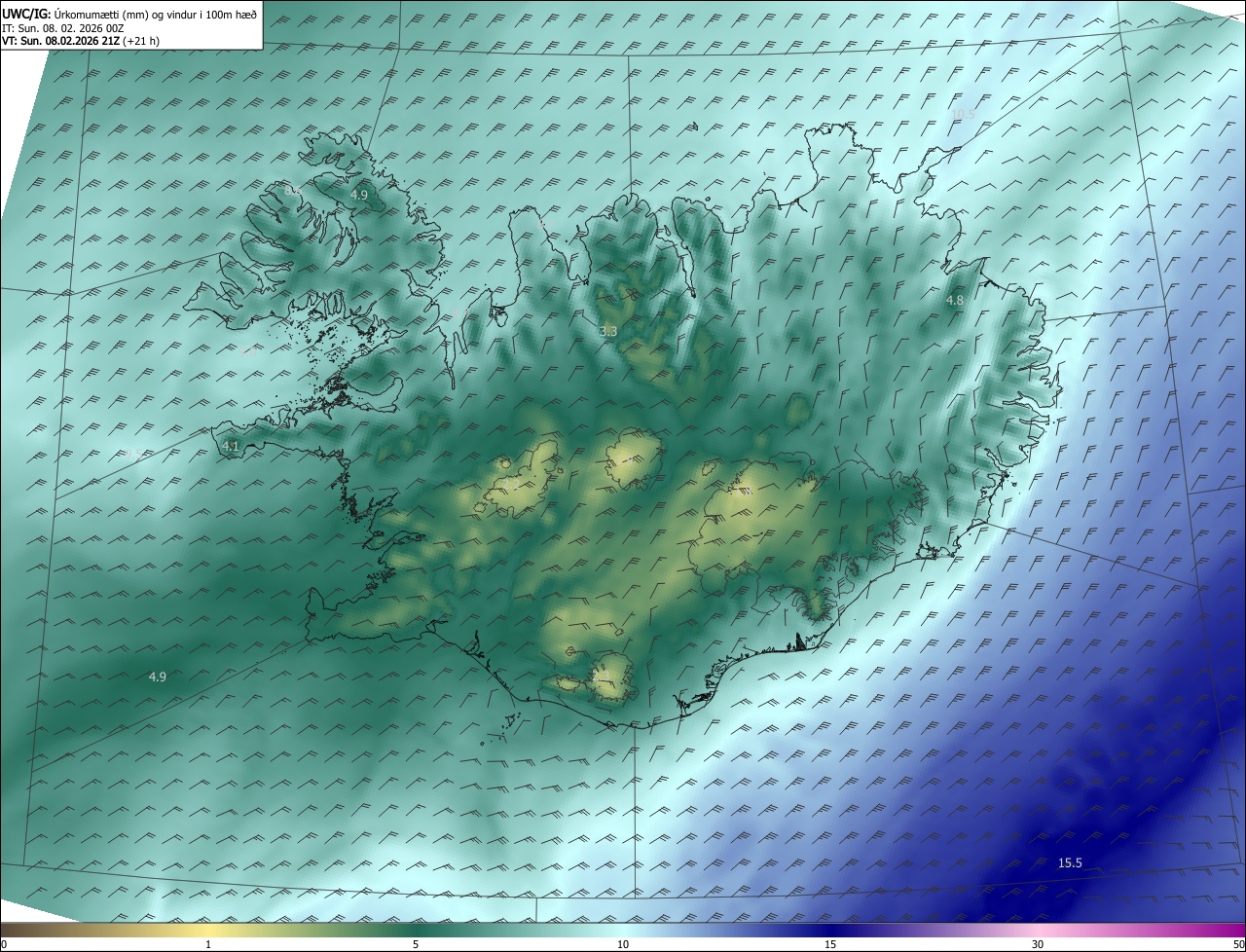1246x952 pixels.
Task: Click the 4.9 value label over the southwest ocean
Action: tap(157, 677)
